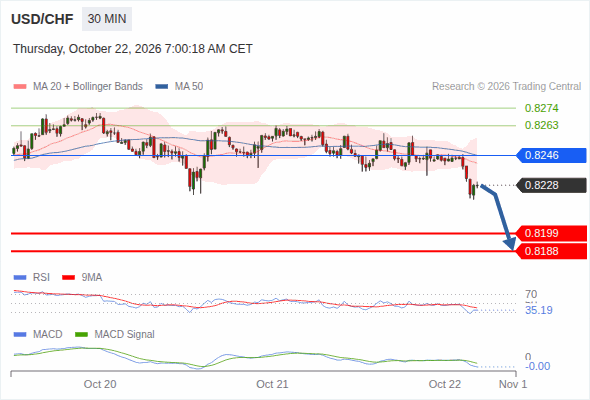590x400 pixels.
Task: Click the 'MACD' legend label
Action: pos(47,335)
